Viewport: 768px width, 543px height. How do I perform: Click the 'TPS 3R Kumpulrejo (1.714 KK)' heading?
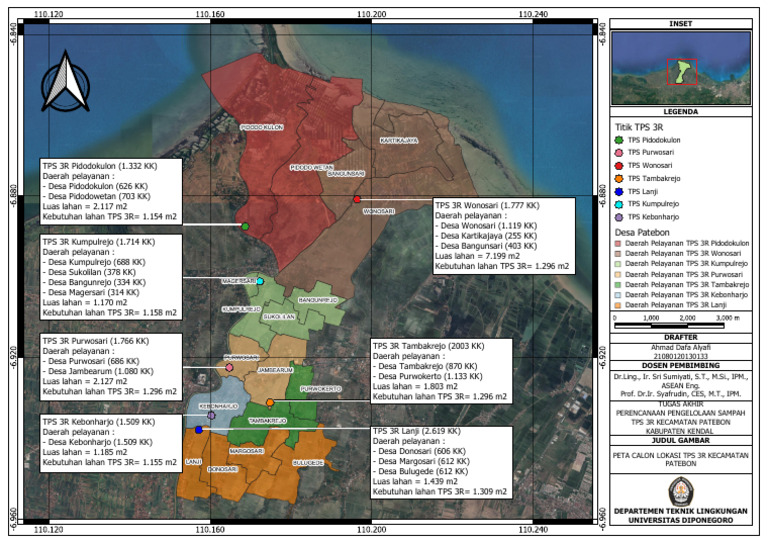tap(98, 242)
